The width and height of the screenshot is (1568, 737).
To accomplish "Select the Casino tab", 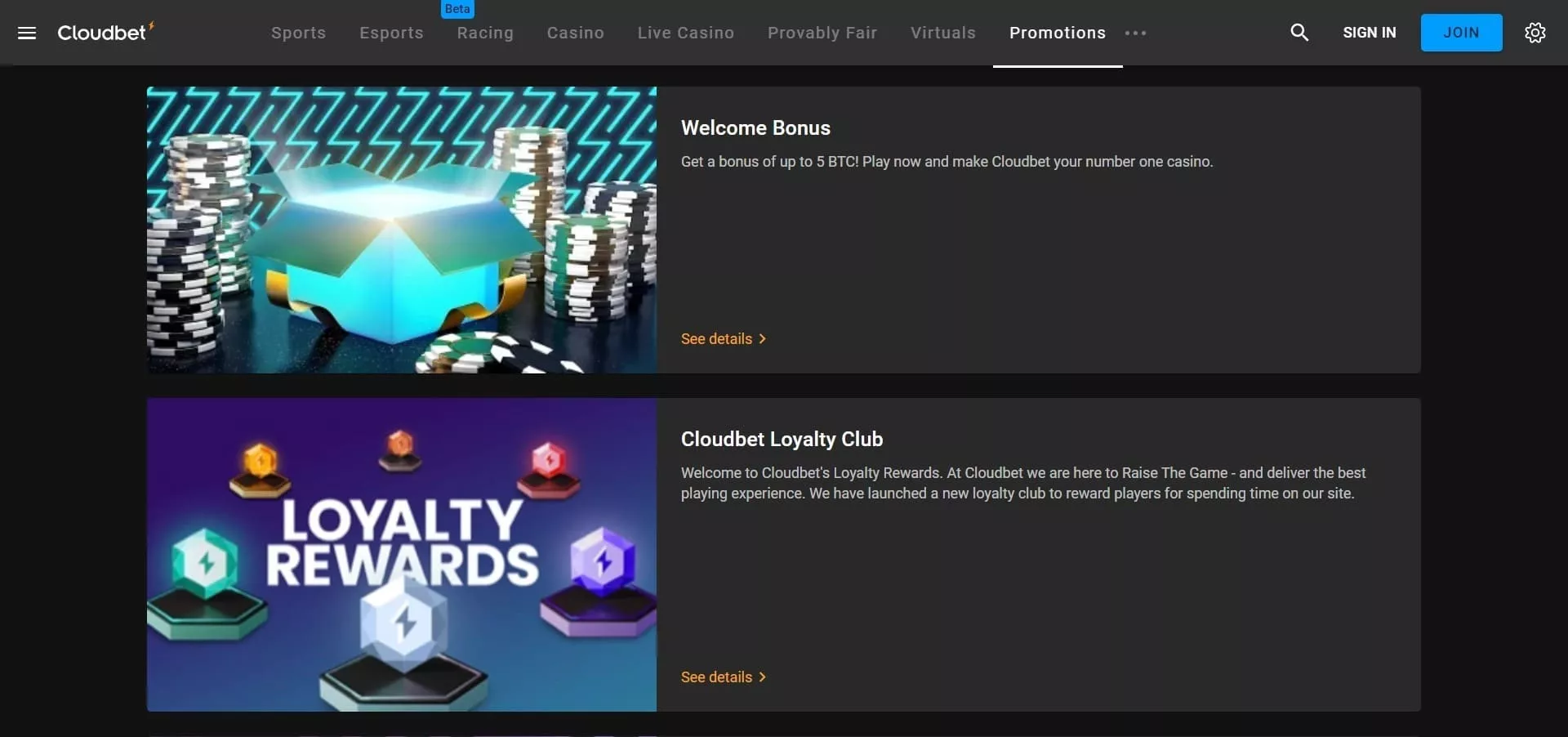I will coord(576,33).
